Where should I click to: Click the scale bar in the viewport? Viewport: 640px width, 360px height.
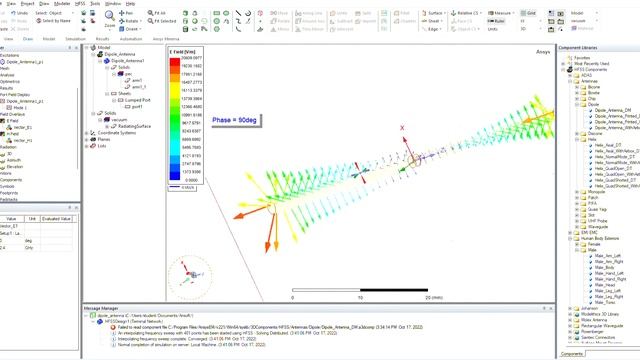[360, 290]
